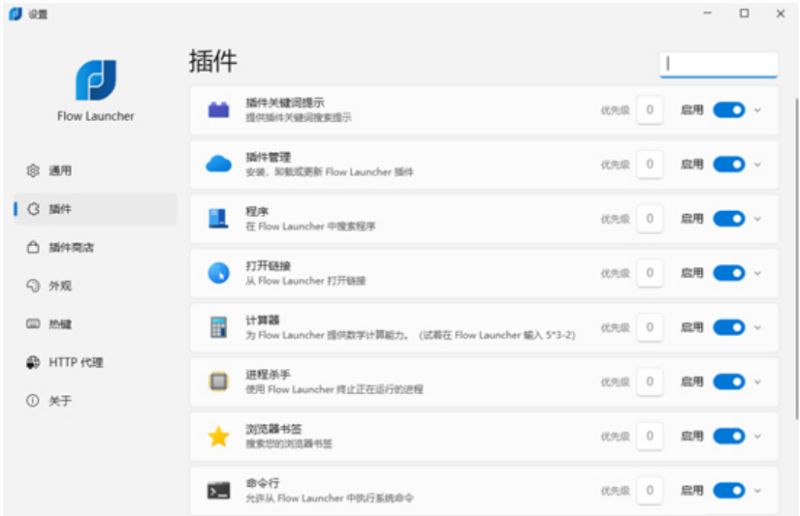Screen dimensions: 800x516
Task: Click the 插件关键词提示 plugin icon
Action: (x=218, y=110)
